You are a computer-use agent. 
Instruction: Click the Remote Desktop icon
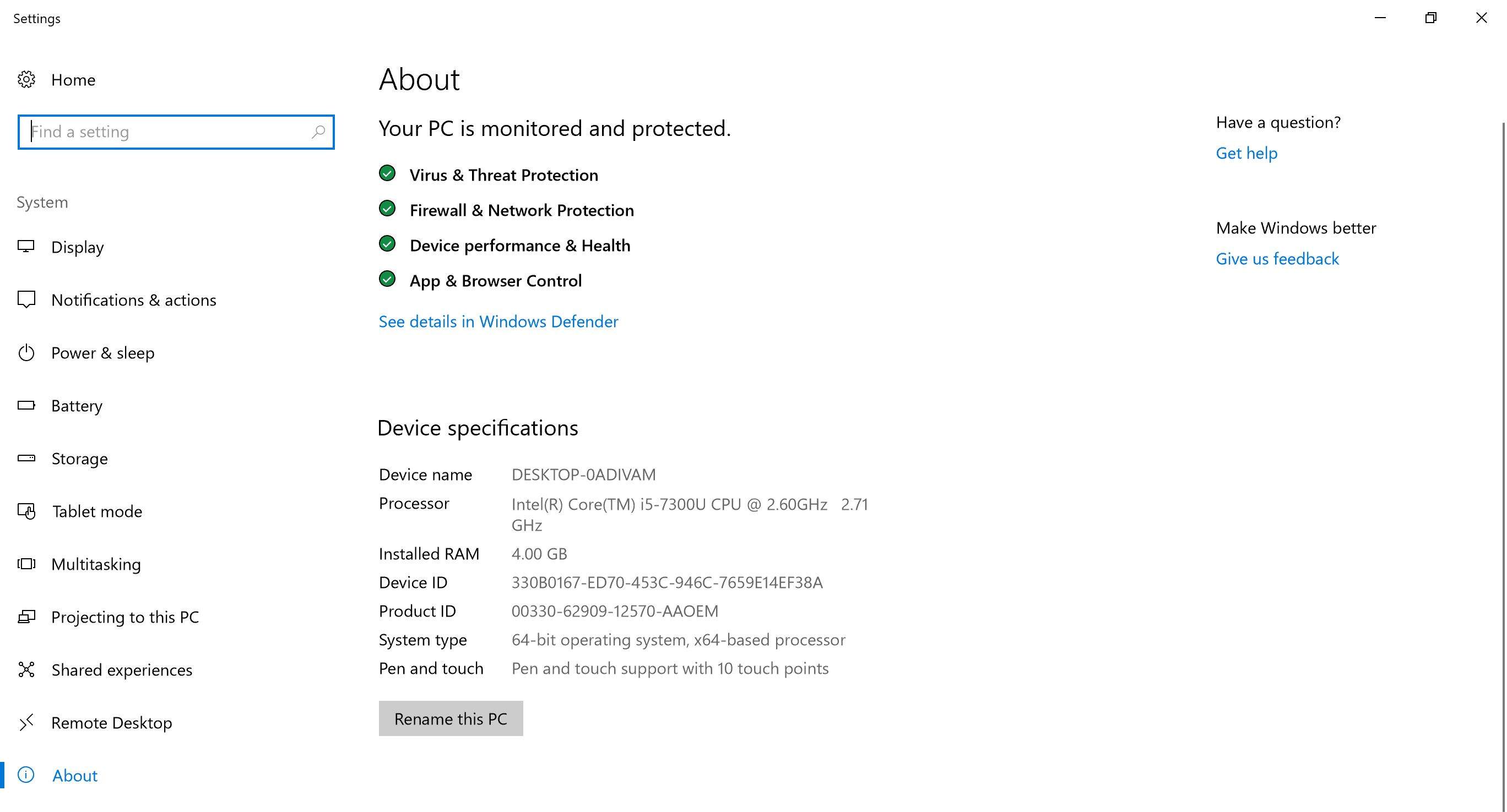pyautogui.click(x=26, y=723)
